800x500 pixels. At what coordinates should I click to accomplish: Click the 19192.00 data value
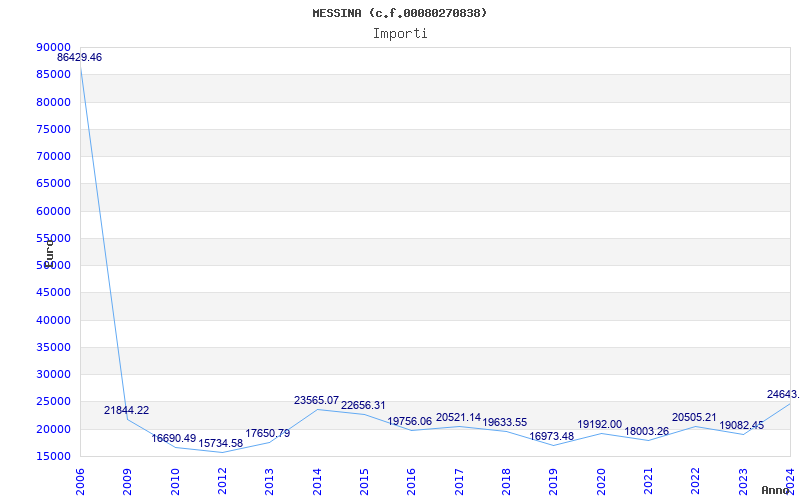coord(599,424)
